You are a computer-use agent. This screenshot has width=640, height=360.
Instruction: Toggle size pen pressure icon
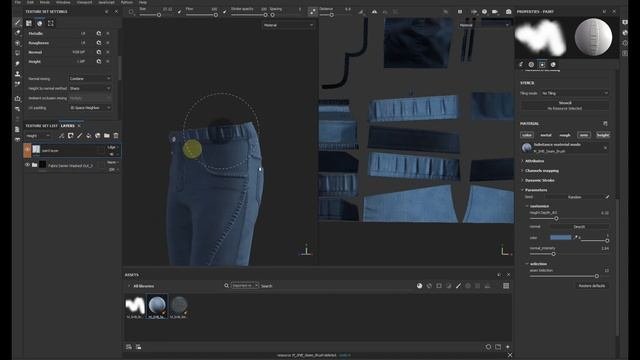click(x=180, y=12)
